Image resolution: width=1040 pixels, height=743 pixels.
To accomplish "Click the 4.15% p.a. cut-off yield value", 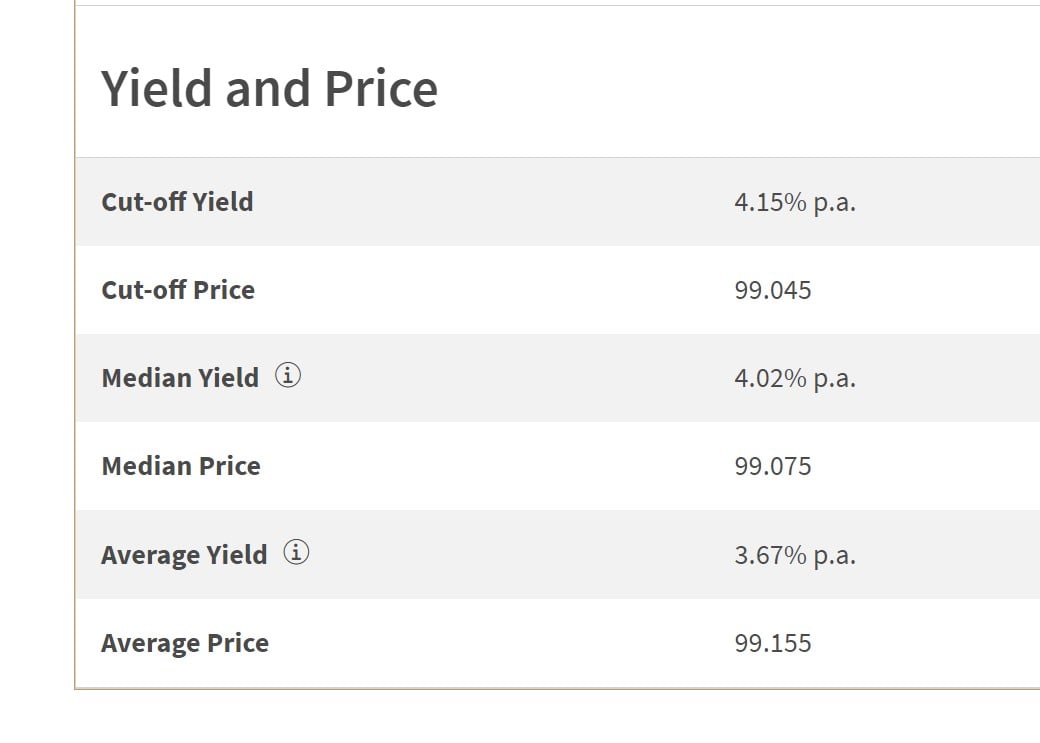I will click(795, 202).
